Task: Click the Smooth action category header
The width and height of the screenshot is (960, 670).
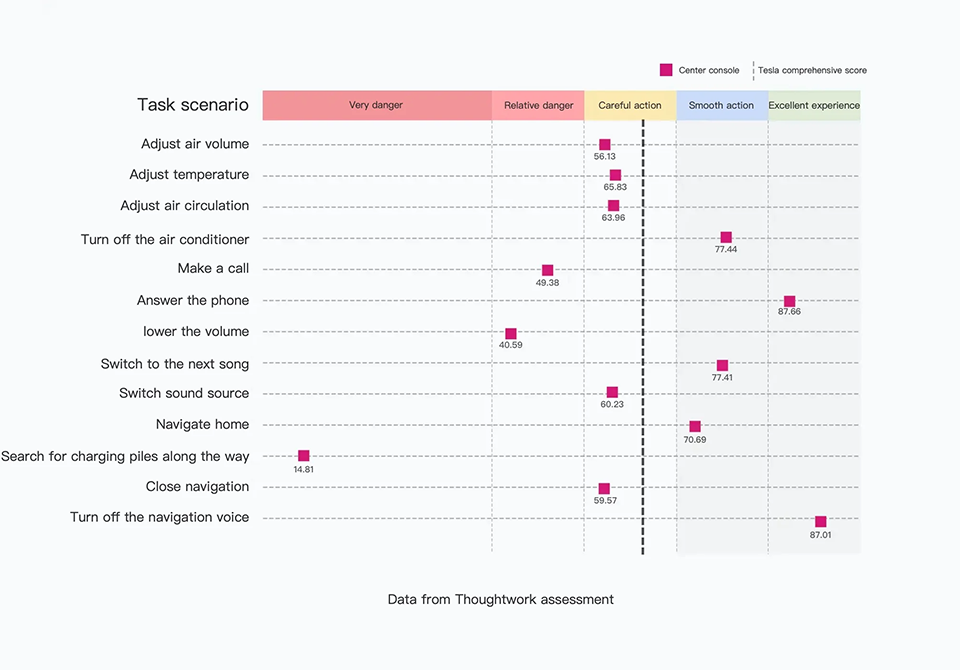Action: click(x=721, y=105)
